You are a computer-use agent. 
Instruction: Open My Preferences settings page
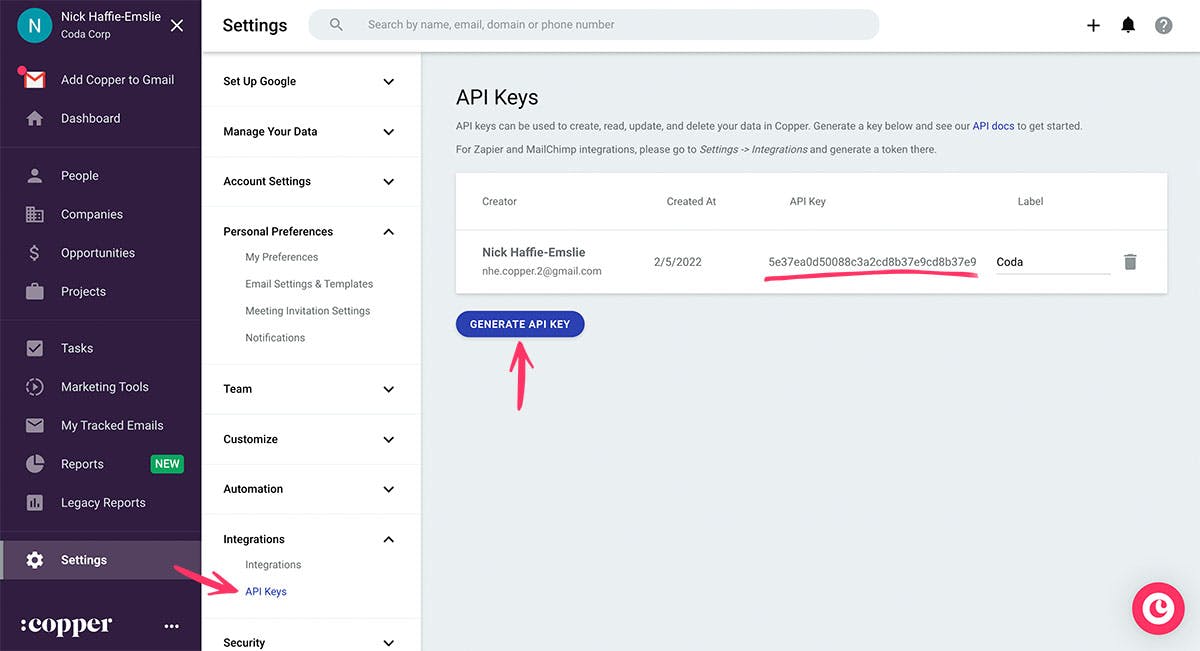pyautogui.click(x=282, y=257)
